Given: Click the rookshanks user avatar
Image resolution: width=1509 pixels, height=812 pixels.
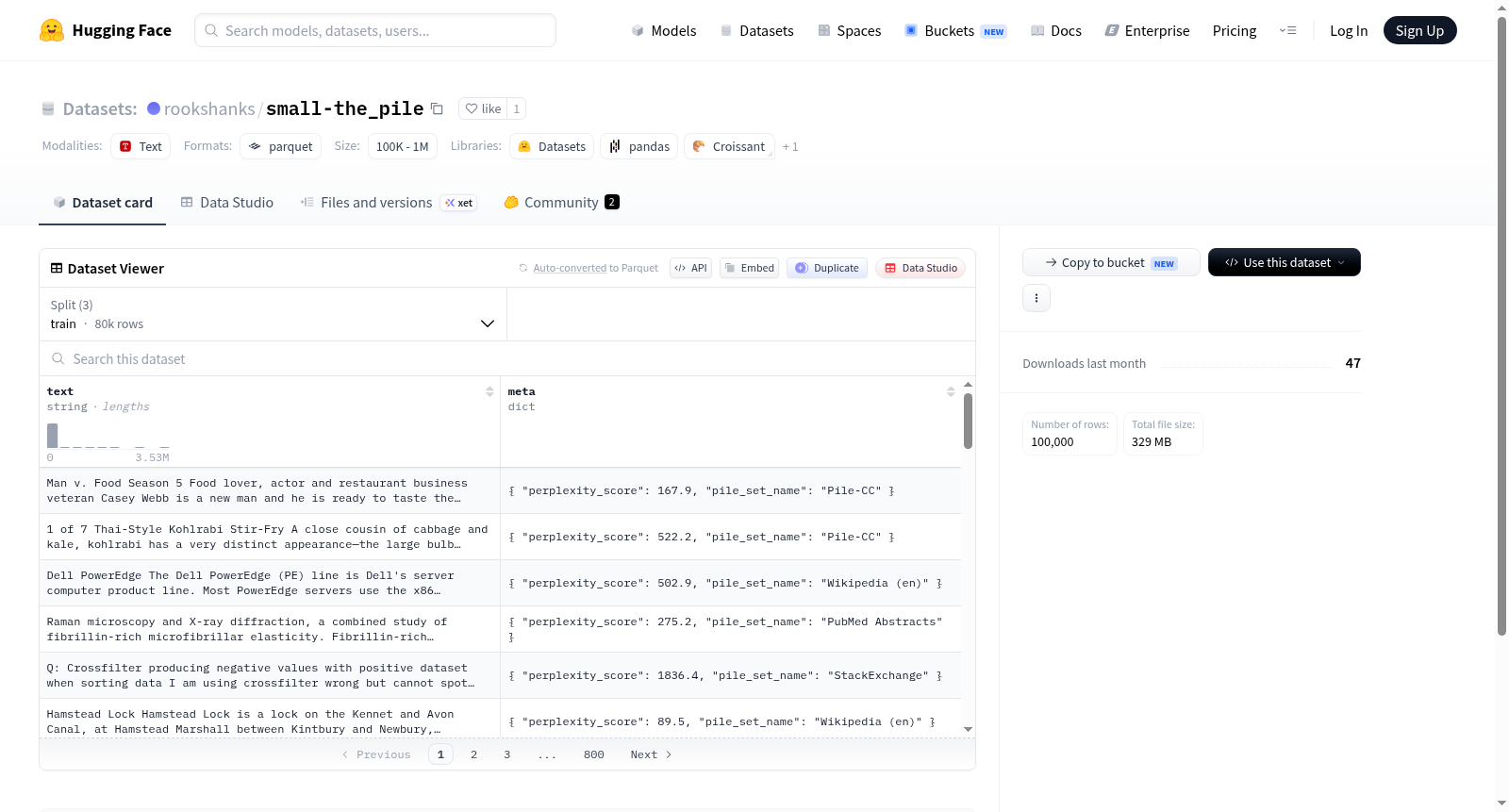Looking at the screenshot, I should click(x=154, y=108).
